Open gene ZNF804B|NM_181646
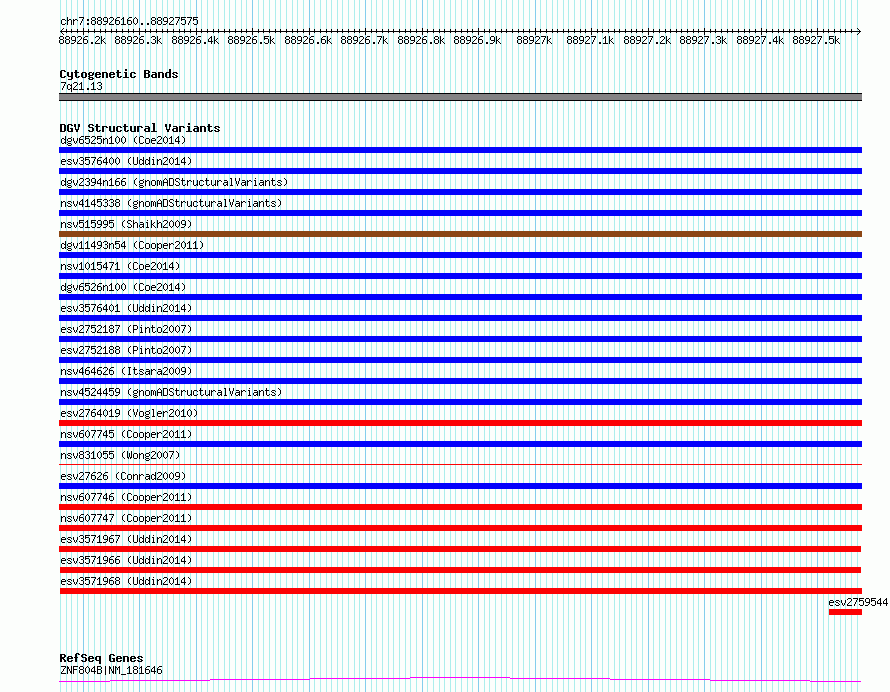The width and height of the screenshot is (890, 692). (111, 670)
